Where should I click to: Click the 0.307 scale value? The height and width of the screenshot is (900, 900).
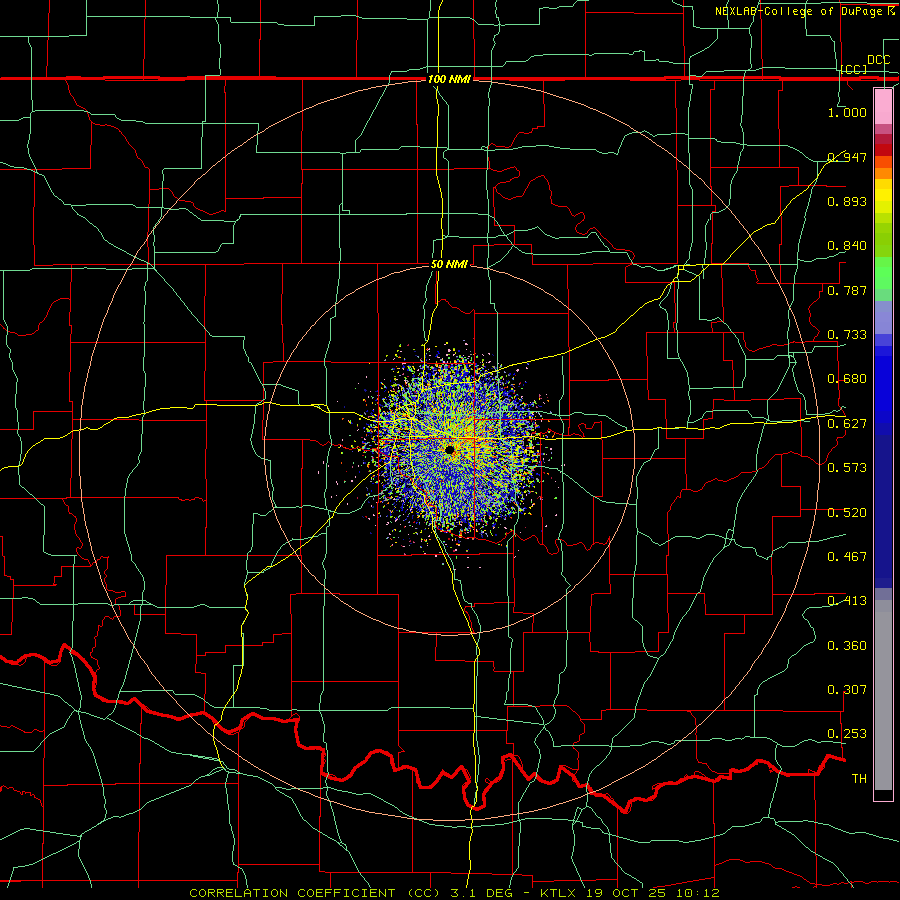847,690
